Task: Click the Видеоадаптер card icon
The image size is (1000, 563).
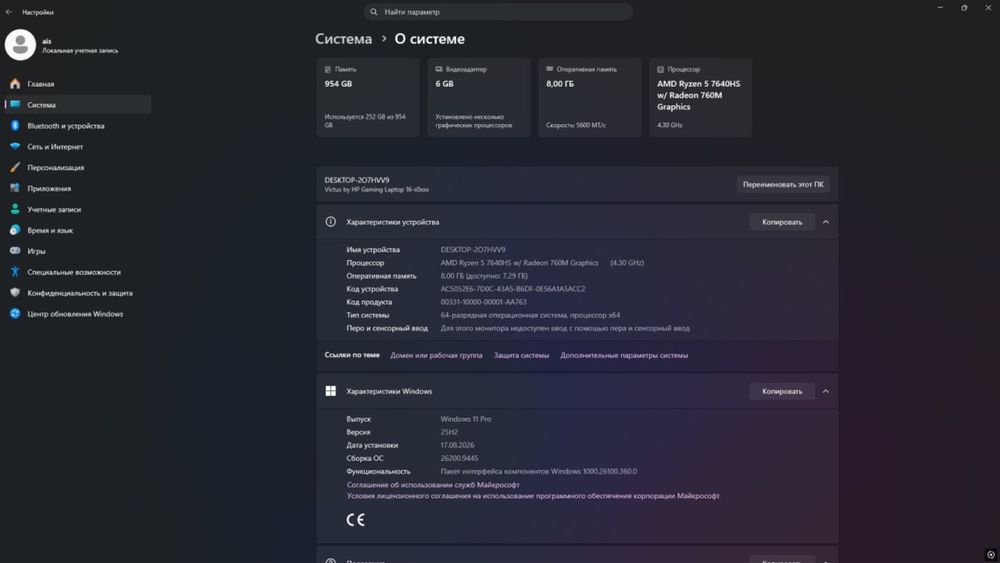Action: 439,69
